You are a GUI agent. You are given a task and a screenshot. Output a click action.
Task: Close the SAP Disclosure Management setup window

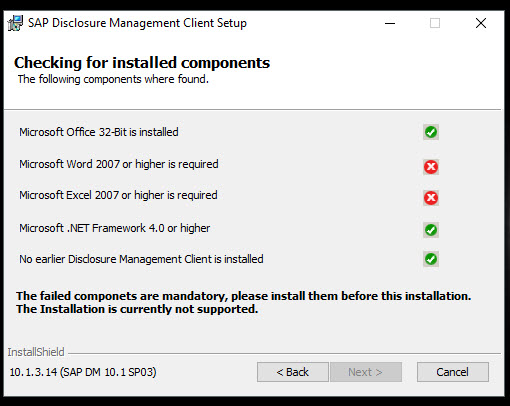point(481,23)
